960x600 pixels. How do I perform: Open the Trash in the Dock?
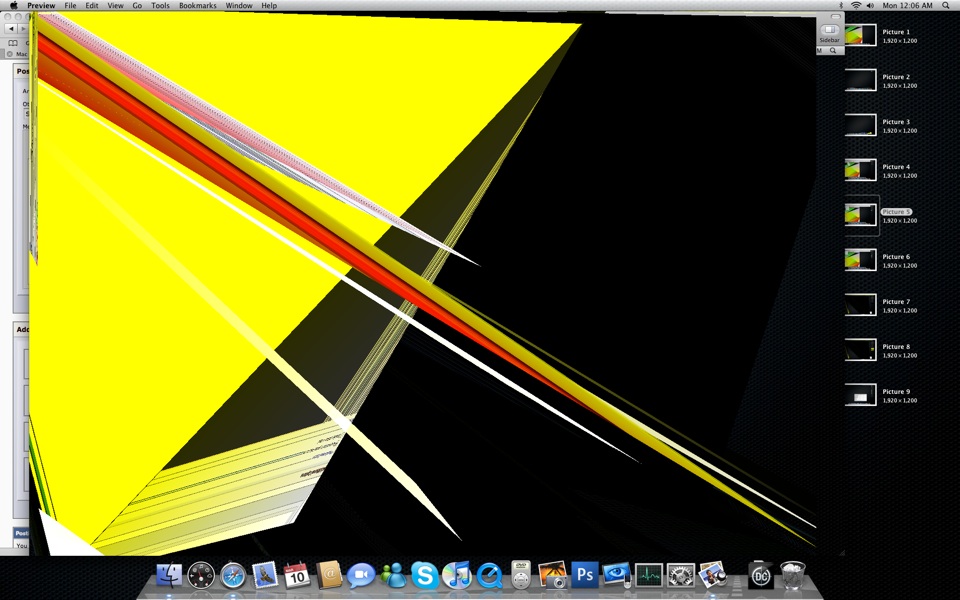[793, 576]
